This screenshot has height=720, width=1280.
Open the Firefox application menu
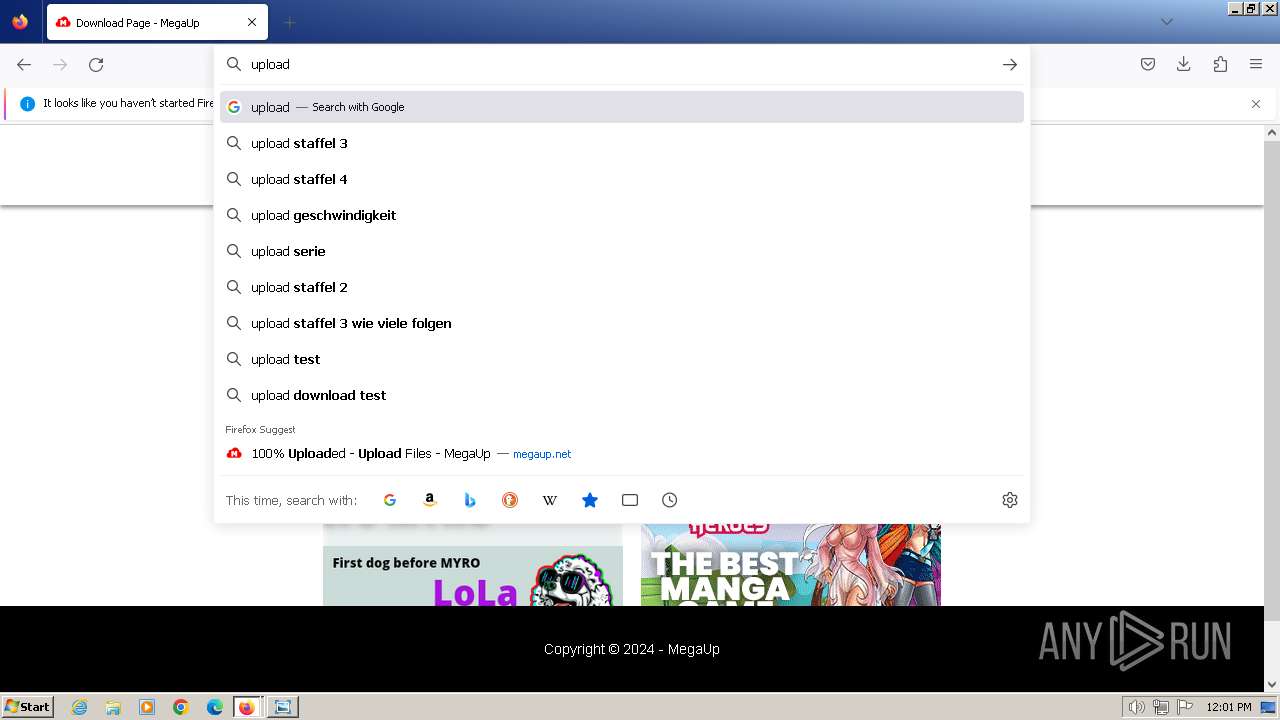(1256, 64)
